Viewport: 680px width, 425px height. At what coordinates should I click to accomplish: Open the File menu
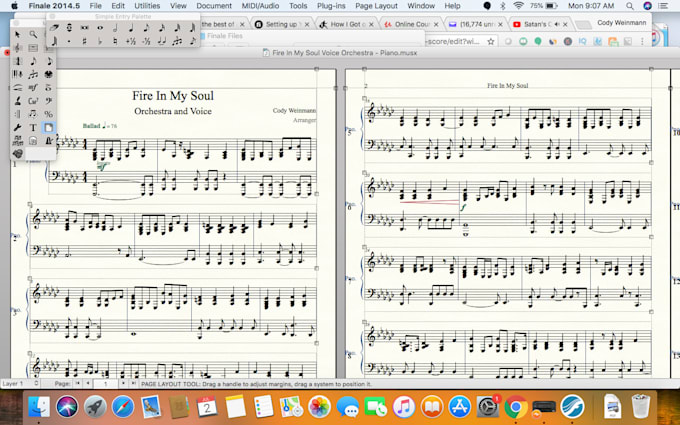coord(95,6)
